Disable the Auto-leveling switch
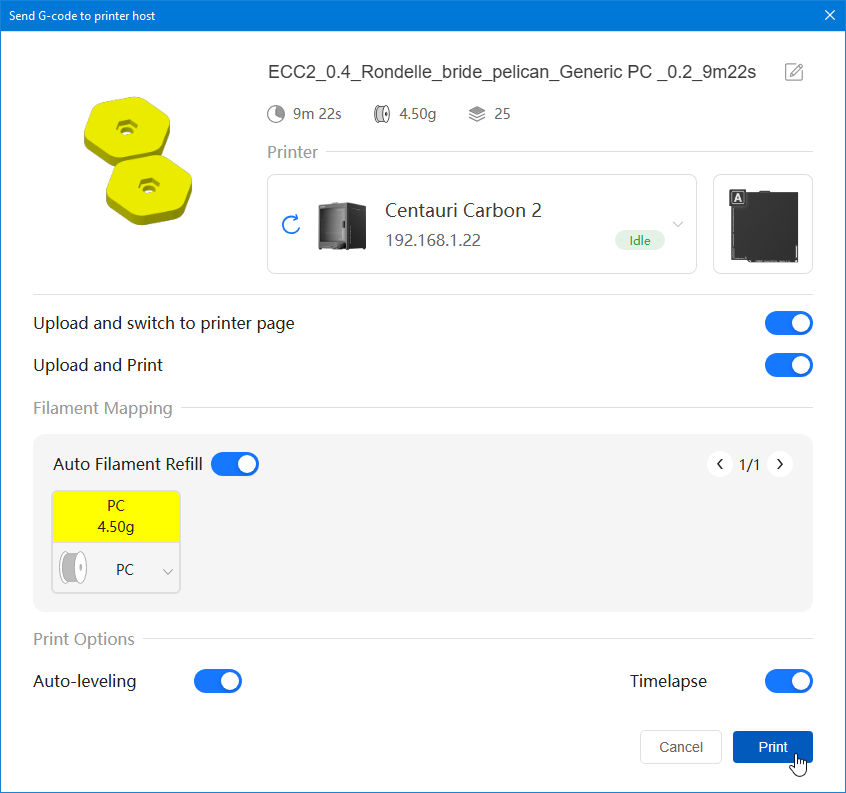Viewport: 846px width, 793px height. [x=218, y=681]
